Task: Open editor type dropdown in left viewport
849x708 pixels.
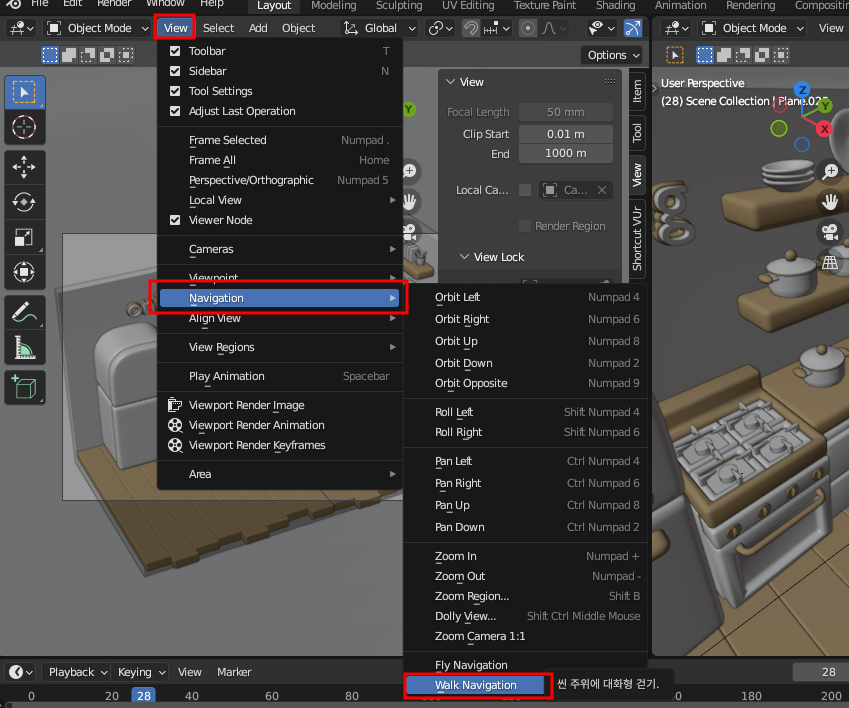Action: pos(22,28)
